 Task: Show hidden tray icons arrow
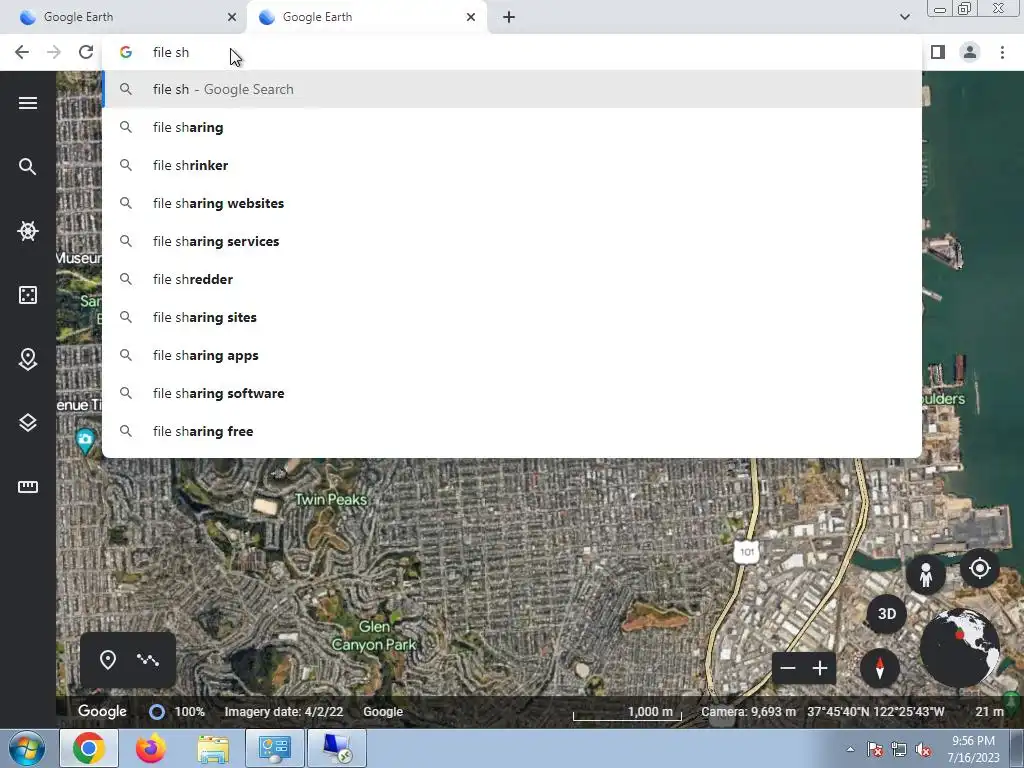pyautogui.click(x=850, y=749)
